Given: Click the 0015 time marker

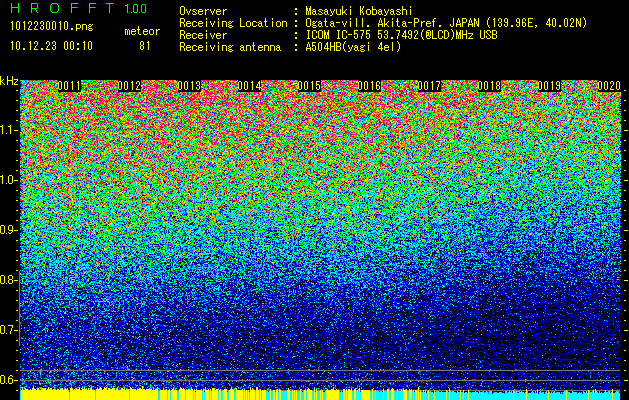Looking at the screenshot, I should (309, 86).
